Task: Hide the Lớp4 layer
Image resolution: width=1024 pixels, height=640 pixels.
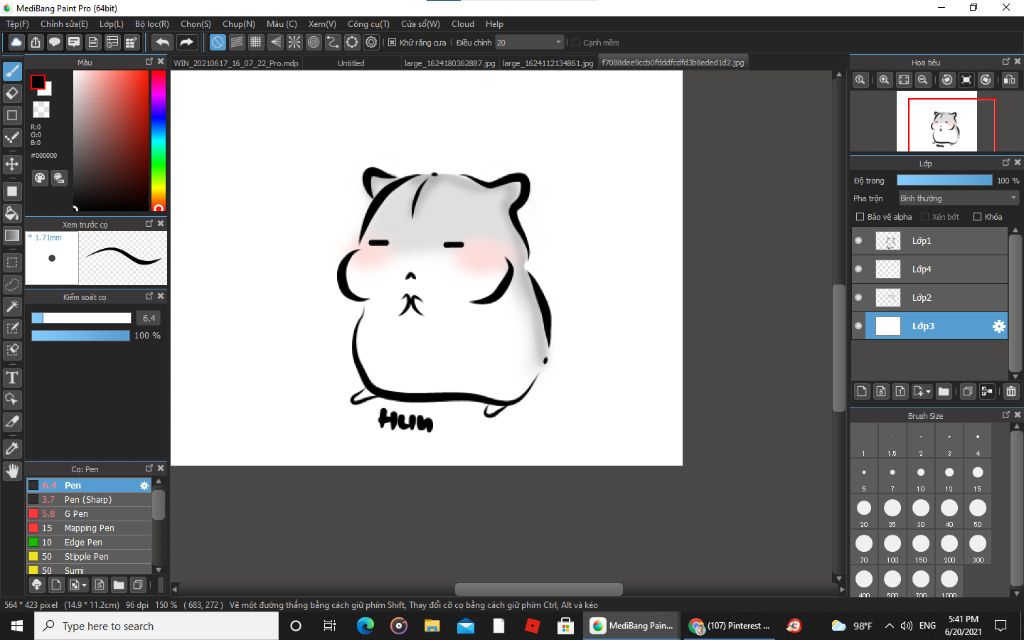Action: coord(858,269)
